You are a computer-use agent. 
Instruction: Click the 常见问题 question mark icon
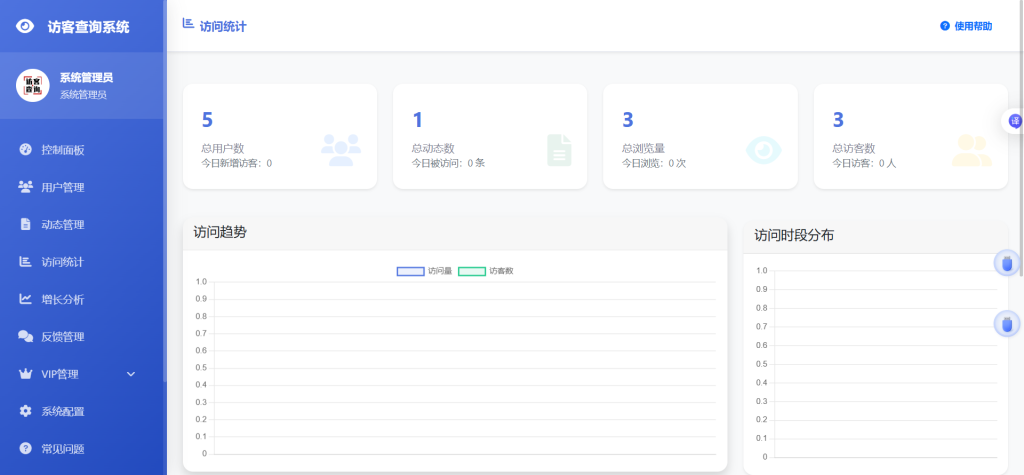tap(25, 448)
